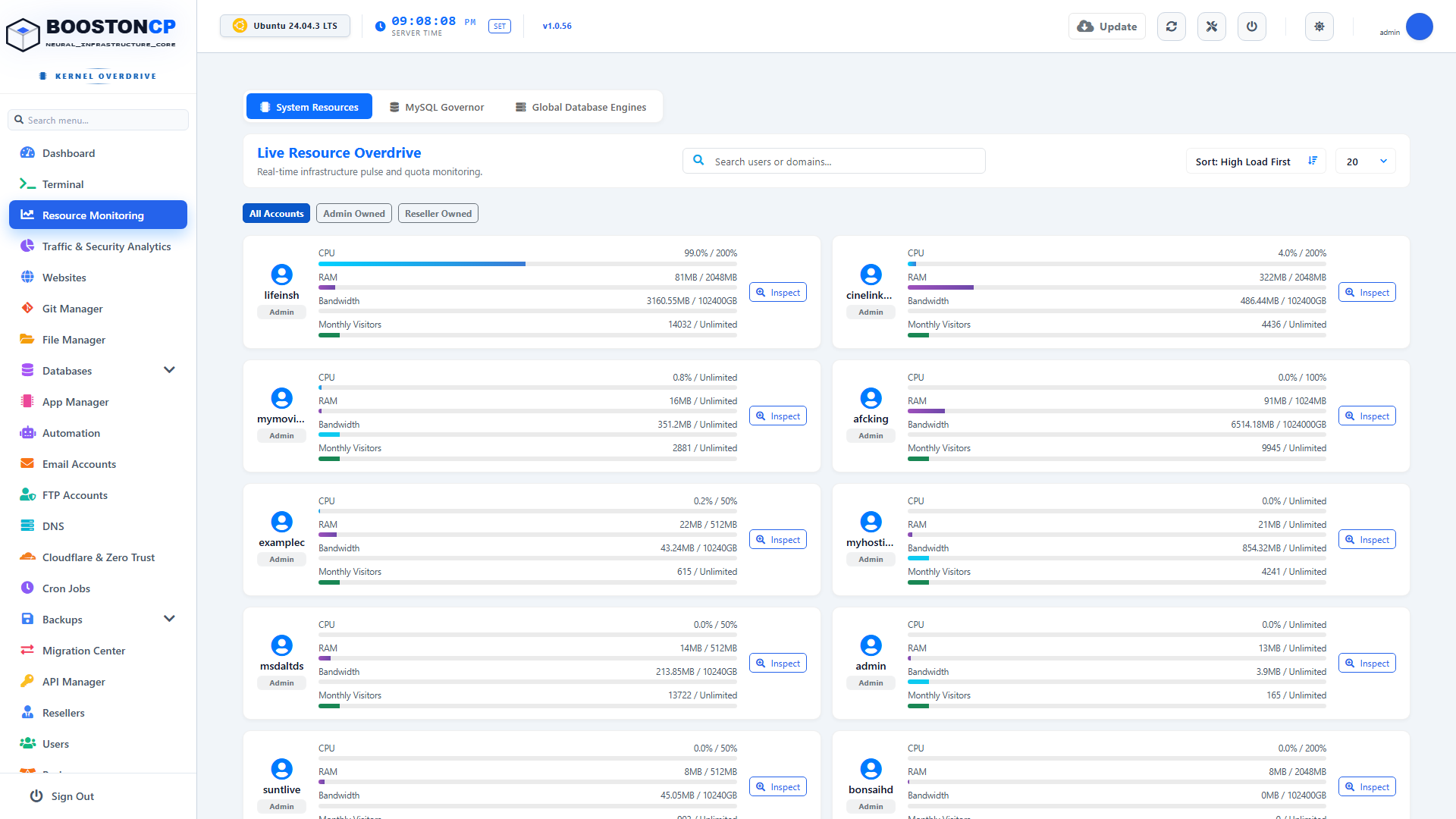This screenshot has height=819, width=1456.
Task: Click the server time clock icon
Action: tap(381, 27)
